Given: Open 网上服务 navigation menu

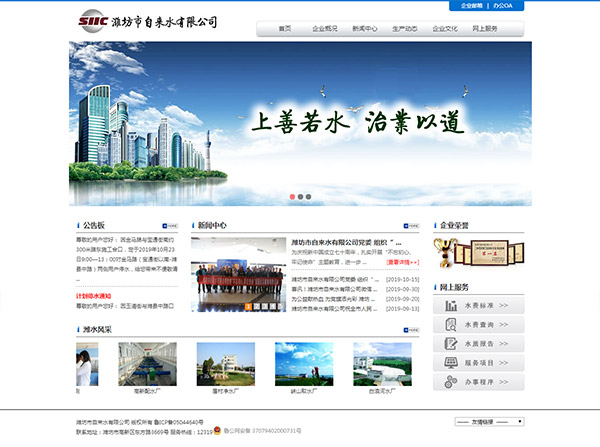Looking at the screenshot, I should (x=484, y=29).
